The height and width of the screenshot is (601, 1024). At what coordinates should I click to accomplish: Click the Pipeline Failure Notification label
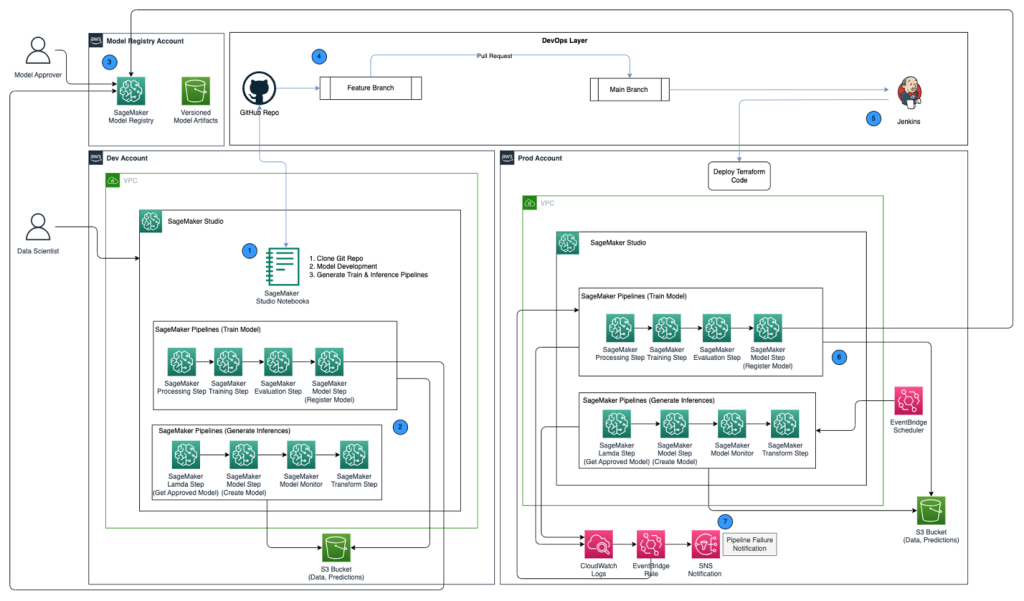[750, 542]
